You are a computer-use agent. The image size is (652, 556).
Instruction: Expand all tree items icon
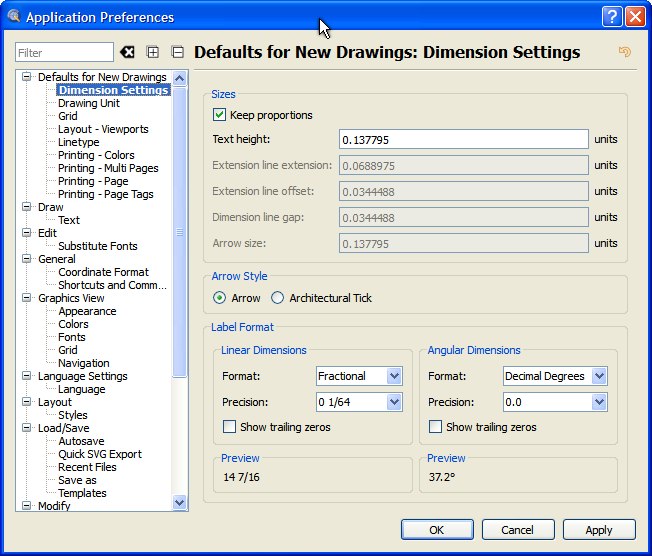[153, 52]
